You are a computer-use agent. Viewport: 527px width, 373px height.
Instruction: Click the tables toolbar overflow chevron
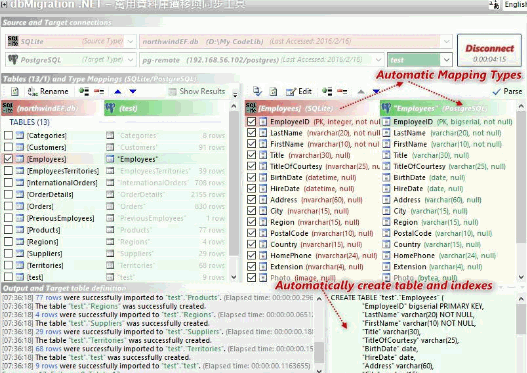235,95
